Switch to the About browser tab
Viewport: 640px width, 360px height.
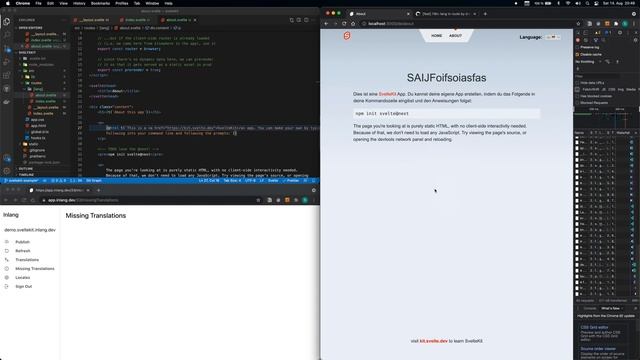(x=380, y=14)
